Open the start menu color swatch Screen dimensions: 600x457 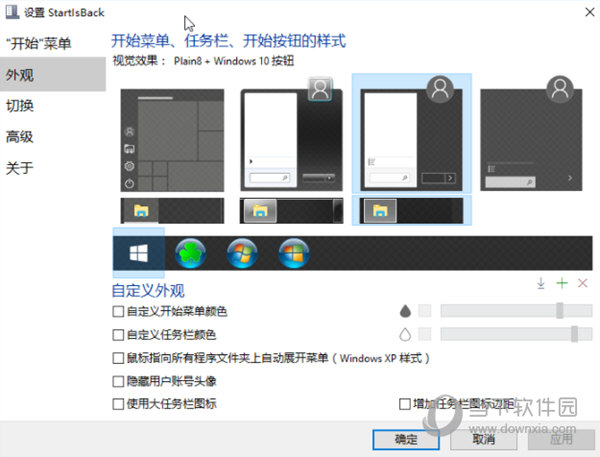pos(425,311)
